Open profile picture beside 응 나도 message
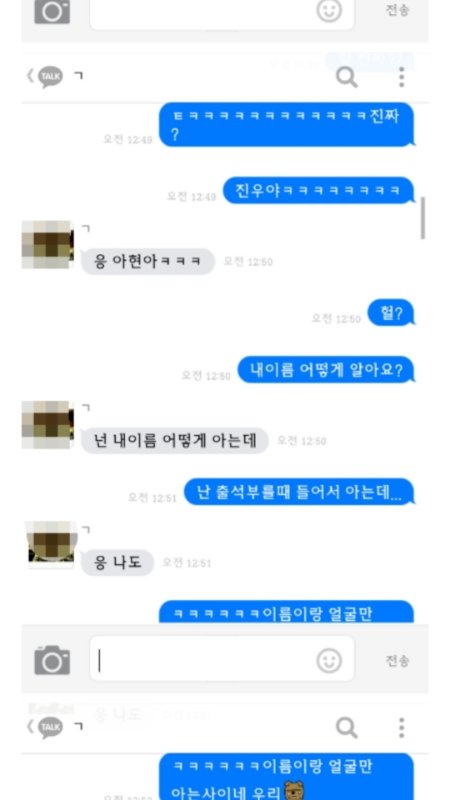Screen dimensions: 450x800 tap(51, 544)
